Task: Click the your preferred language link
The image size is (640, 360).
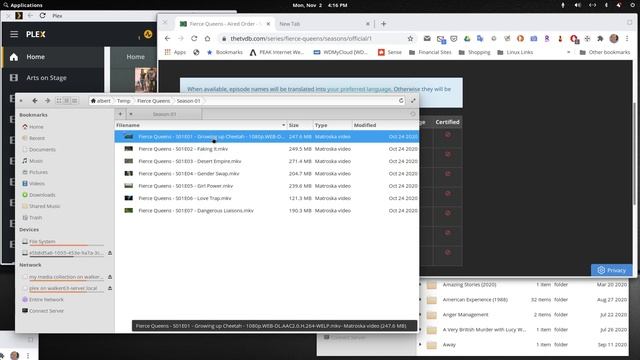Action: click(x=359, y=89)
